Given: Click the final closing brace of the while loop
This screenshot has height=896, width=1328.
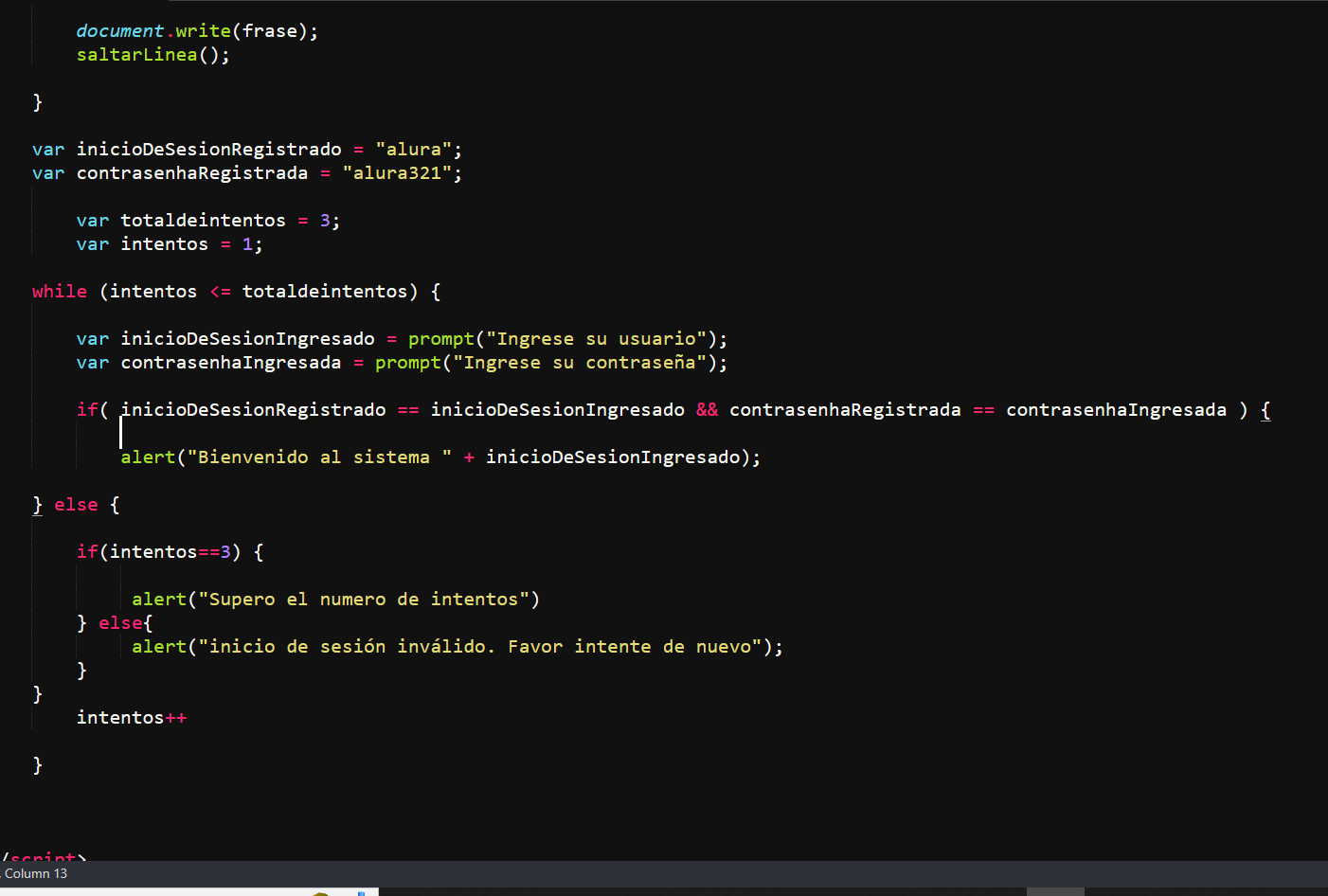Looking at the screenshot, I should tap(37, 765).
